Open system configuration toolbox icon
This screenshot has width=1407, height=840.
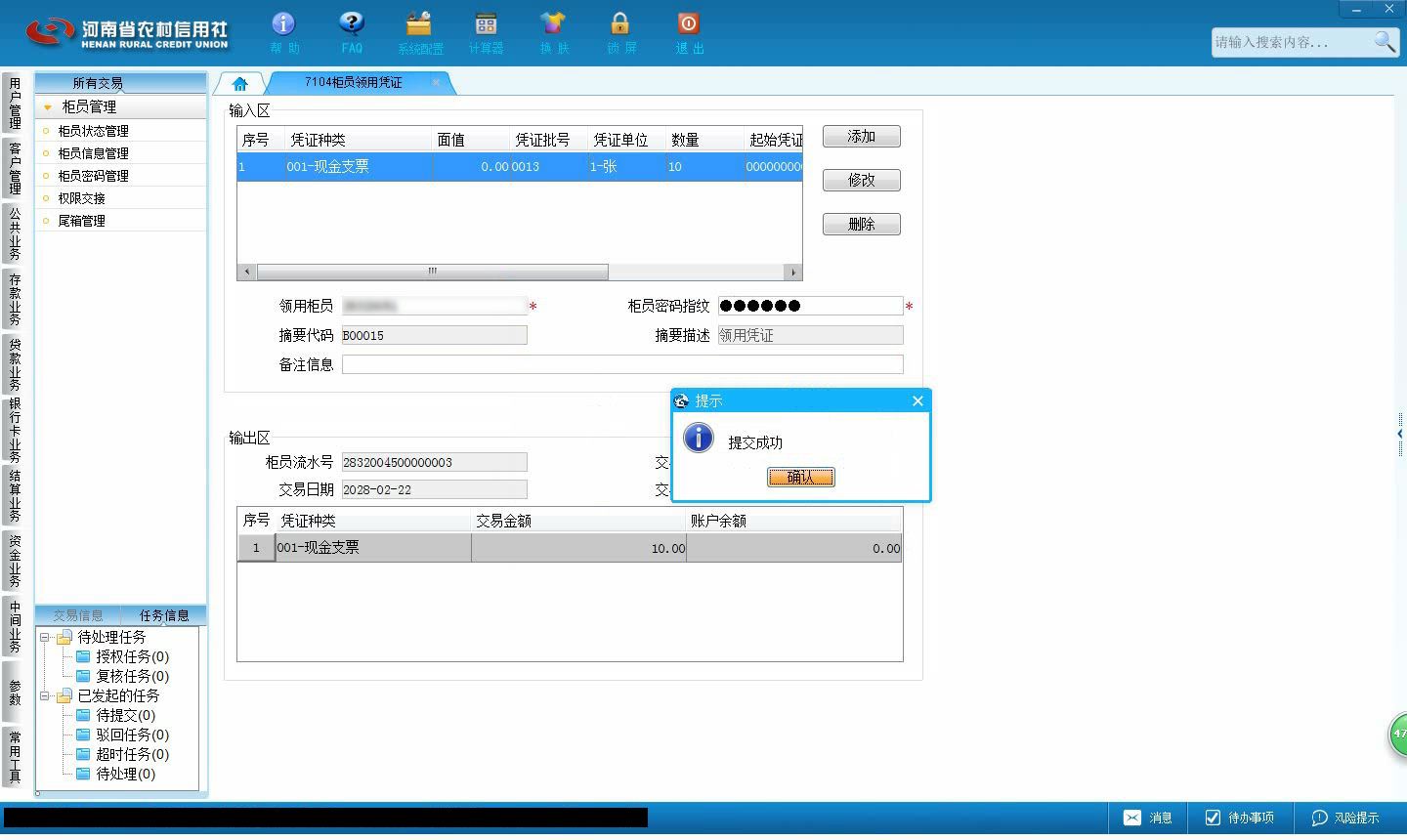click(x=419, y=23)
